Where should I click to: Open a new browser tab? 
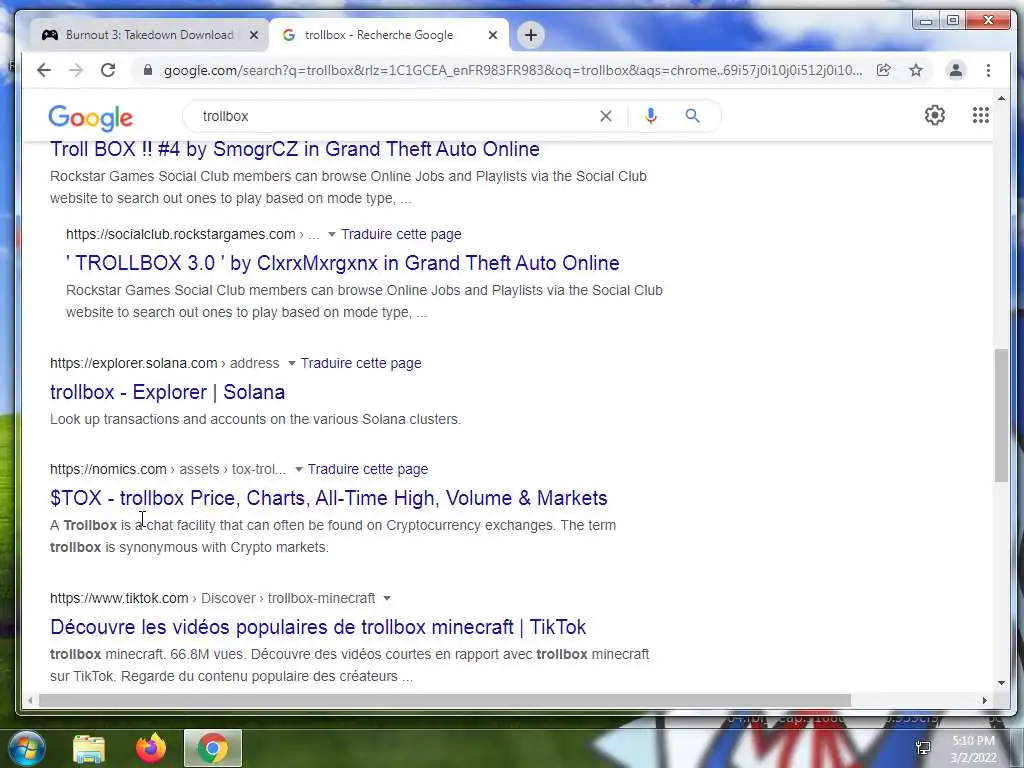click(531, 35)
